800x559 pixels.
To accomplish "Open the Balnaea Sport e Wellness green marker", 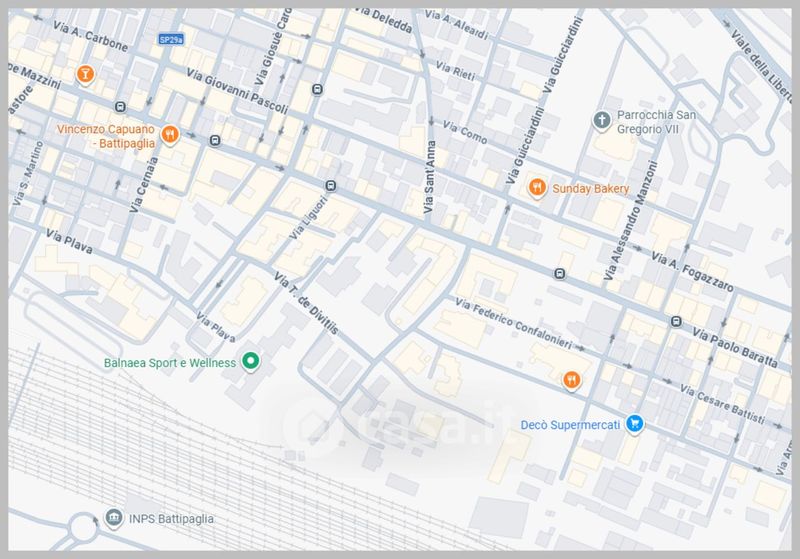I will 252,362.
